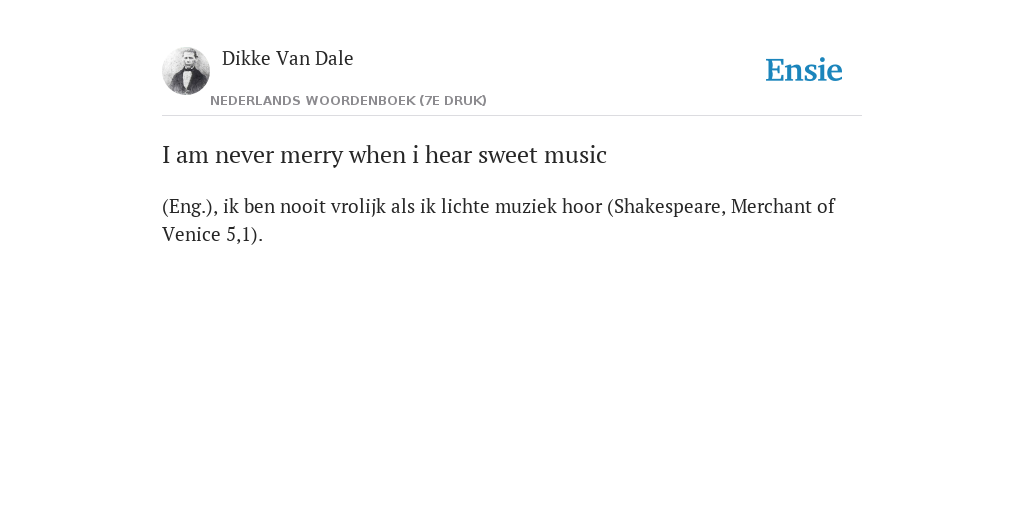This screenshot has width=1024, height=512.
Task: Open the Dikke Van Dale author name
Action: (x=287, y=58)
